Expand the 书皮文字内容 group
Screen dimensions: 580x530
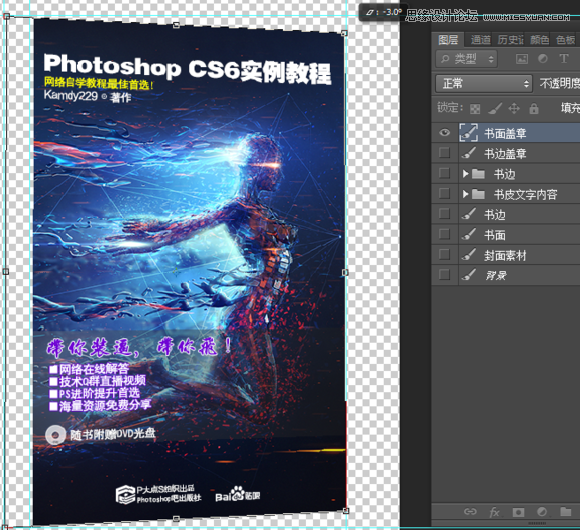465,194
